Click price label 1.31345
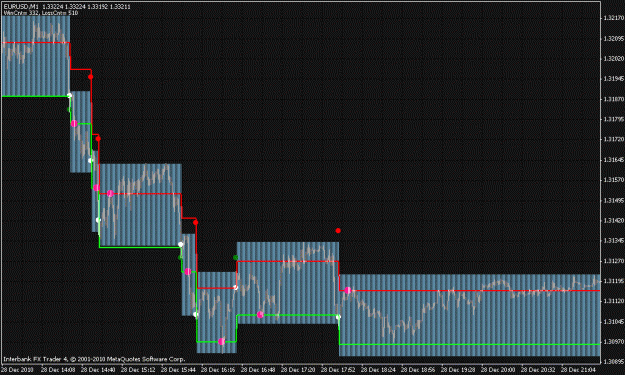Image resolution: width=625 pixels, height=375 pixels. click(x=613, y=241)
